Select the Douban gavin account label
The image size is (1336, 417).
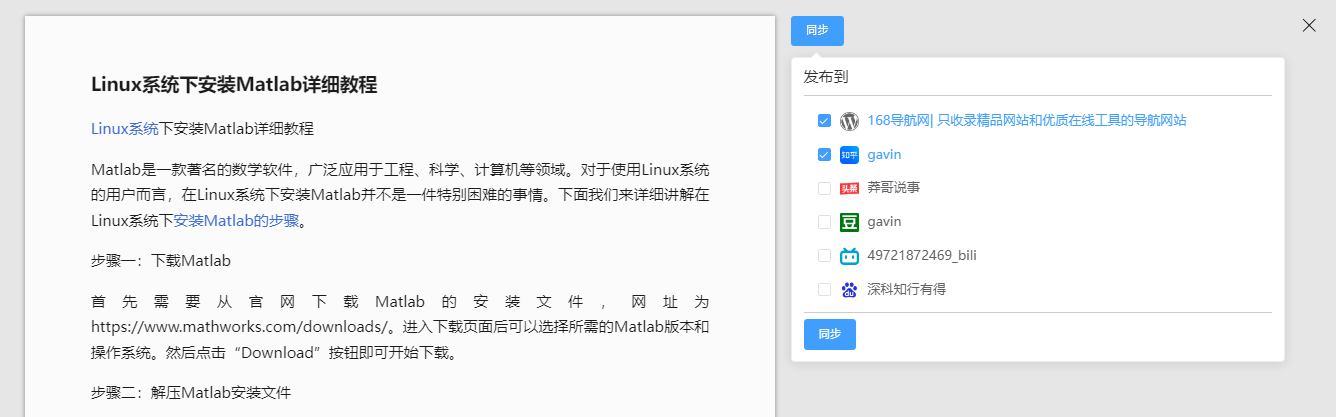click(884, 222)
